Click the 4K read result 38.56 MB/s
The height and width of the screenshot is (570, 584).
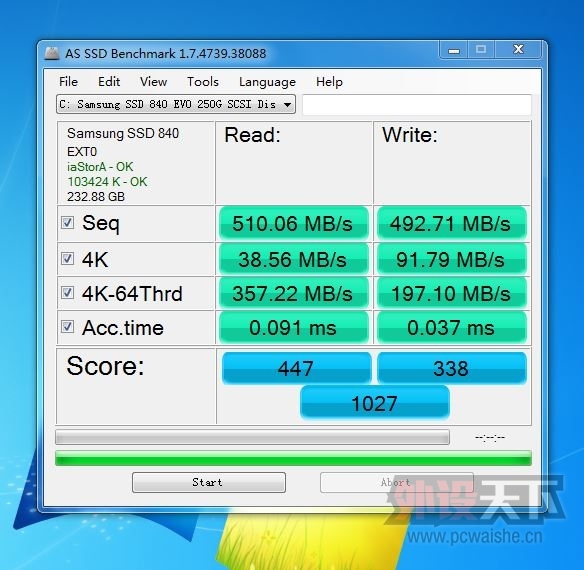tap(293, 259)
